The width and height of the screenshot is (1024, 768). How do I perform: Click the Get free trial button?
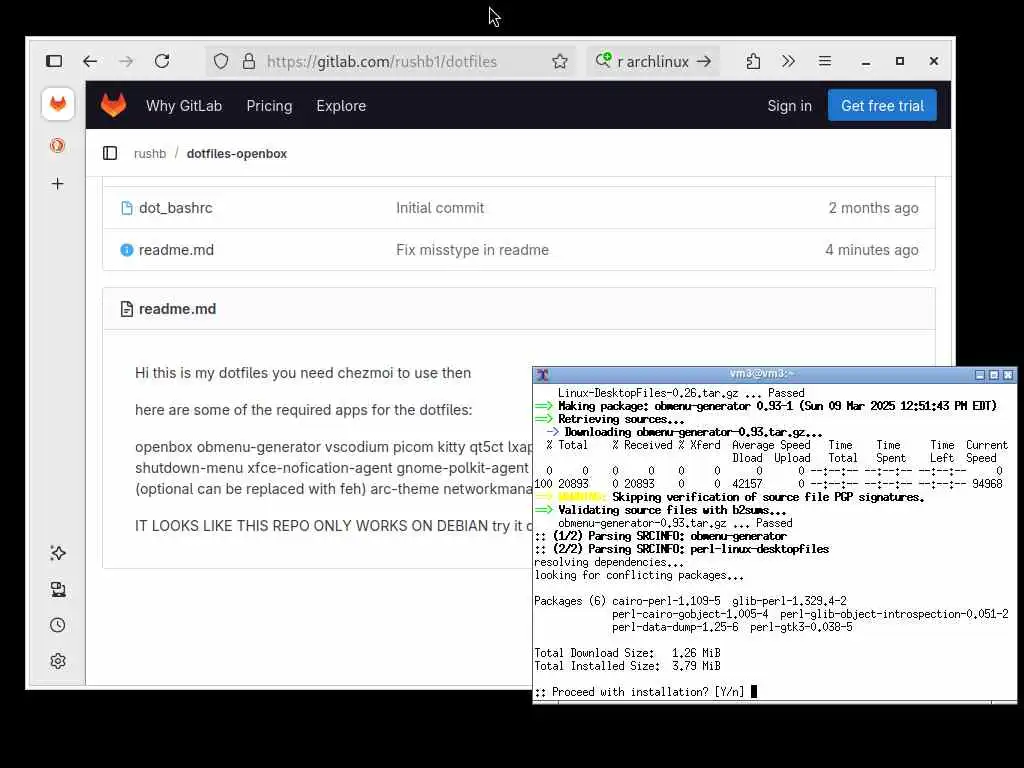[882, 105]
